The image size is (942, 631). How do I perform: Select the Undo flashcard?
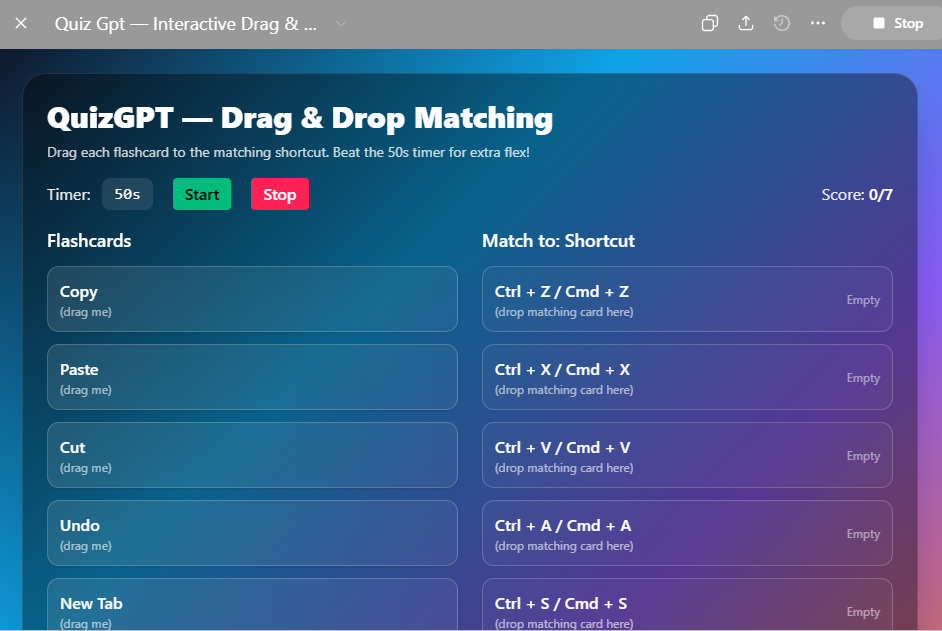pyautogui.click(x=252, y=533)
